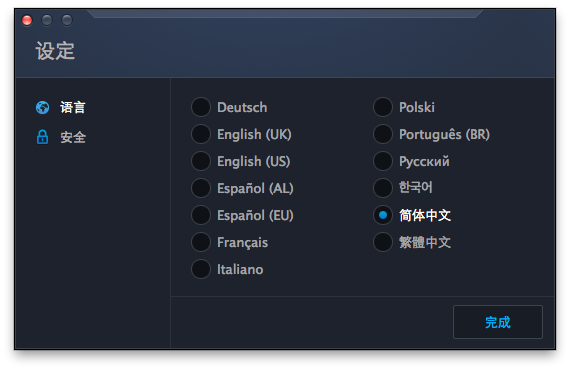Close the 设定 window with red button

point(27,20)
